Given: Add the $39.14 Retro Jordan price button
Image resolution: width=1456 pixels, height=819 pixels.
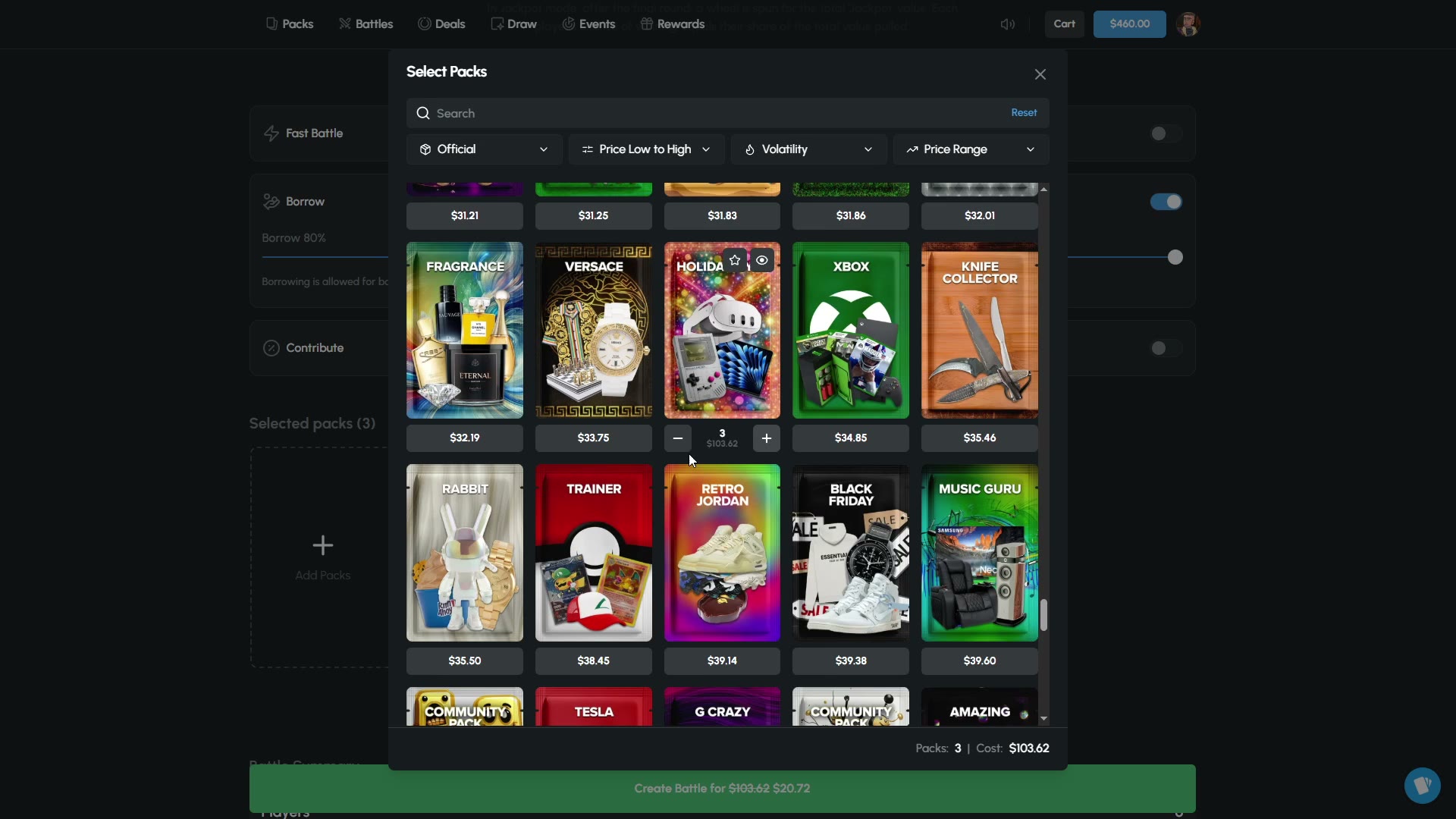Looking at the screenshot, I should (722, 661).
